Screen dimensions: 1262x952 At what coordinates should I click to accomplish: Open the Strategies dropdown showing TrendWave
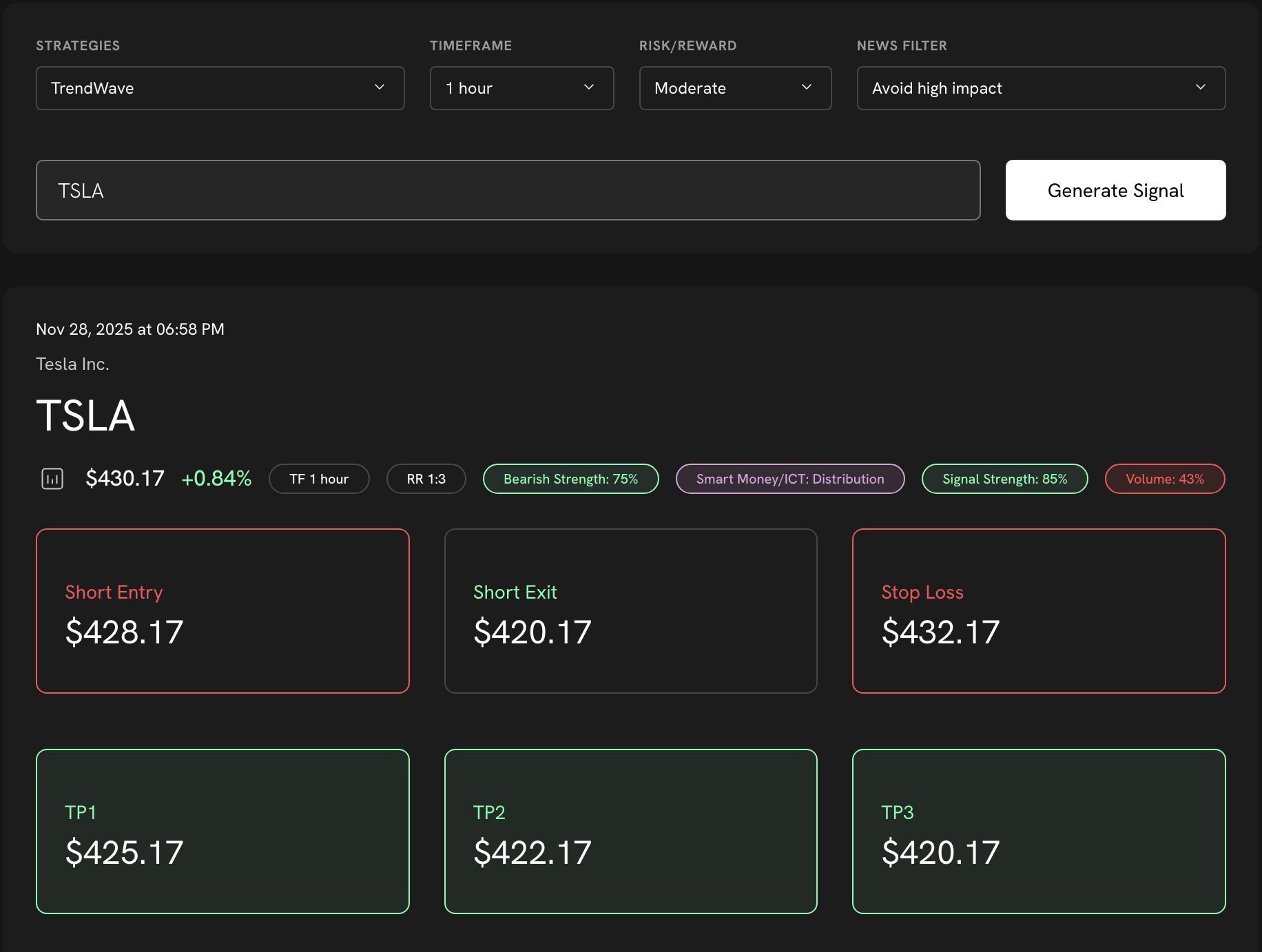tap(220, 88)
